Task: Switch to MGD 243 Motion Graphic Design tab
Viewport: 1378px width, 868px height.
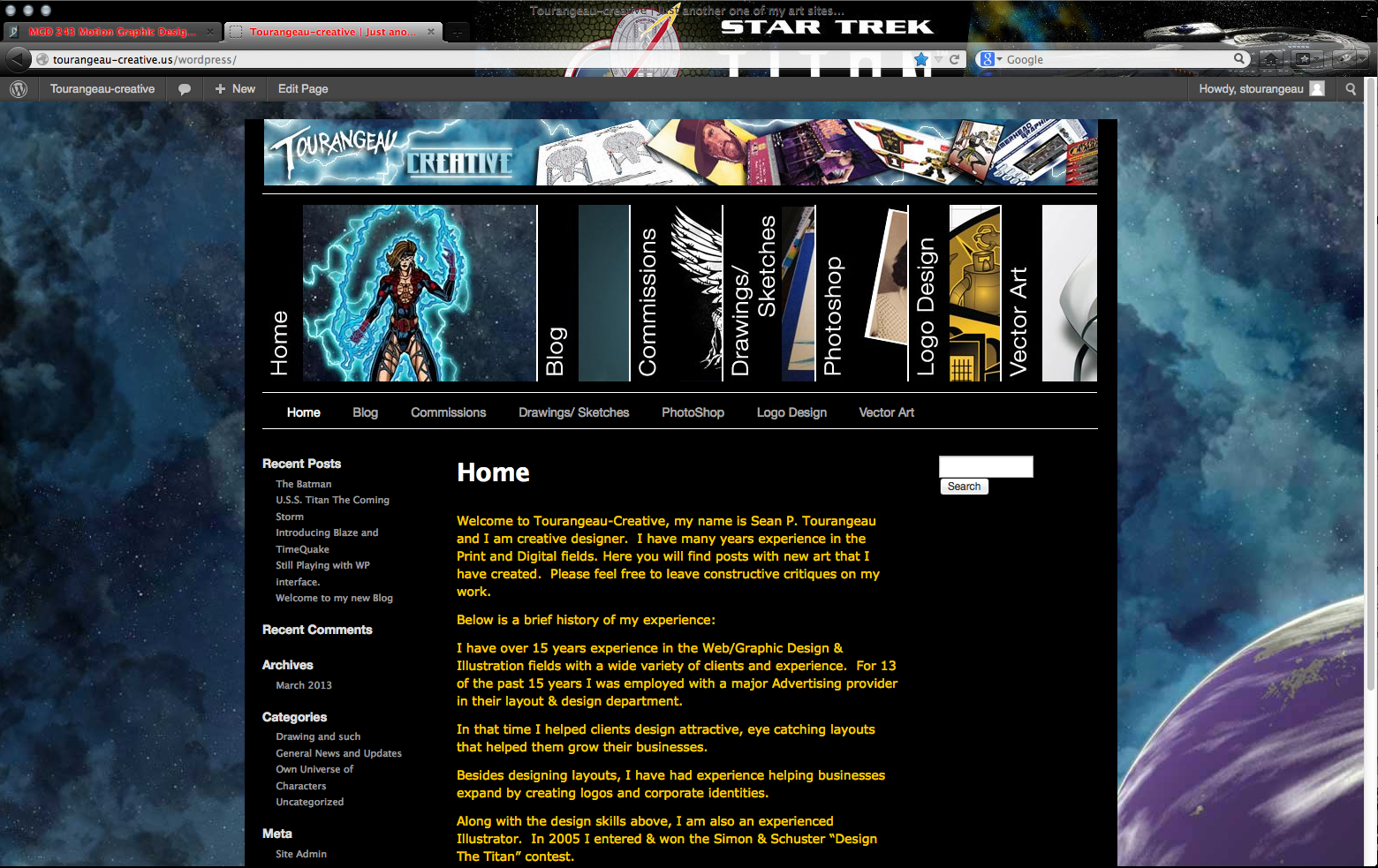Action: pyautogui.click(x=112, y=32)
